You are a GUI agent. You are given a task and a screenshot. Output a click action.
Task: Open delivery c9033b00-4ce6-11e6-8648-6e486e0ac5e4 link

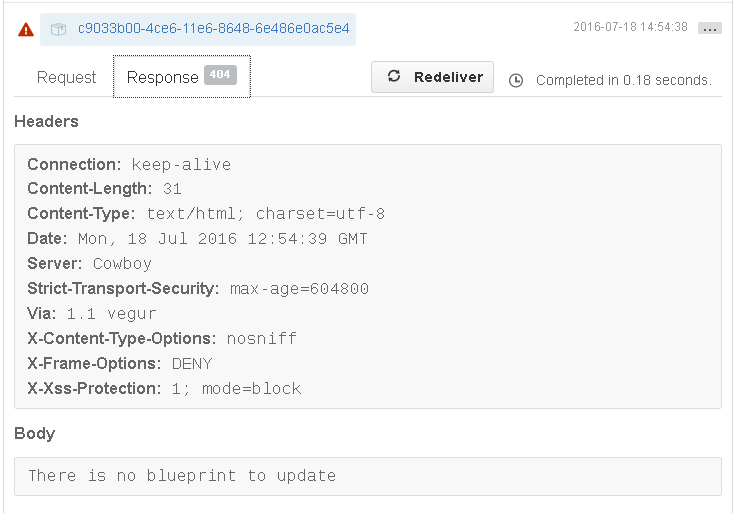tap(214, 29)
